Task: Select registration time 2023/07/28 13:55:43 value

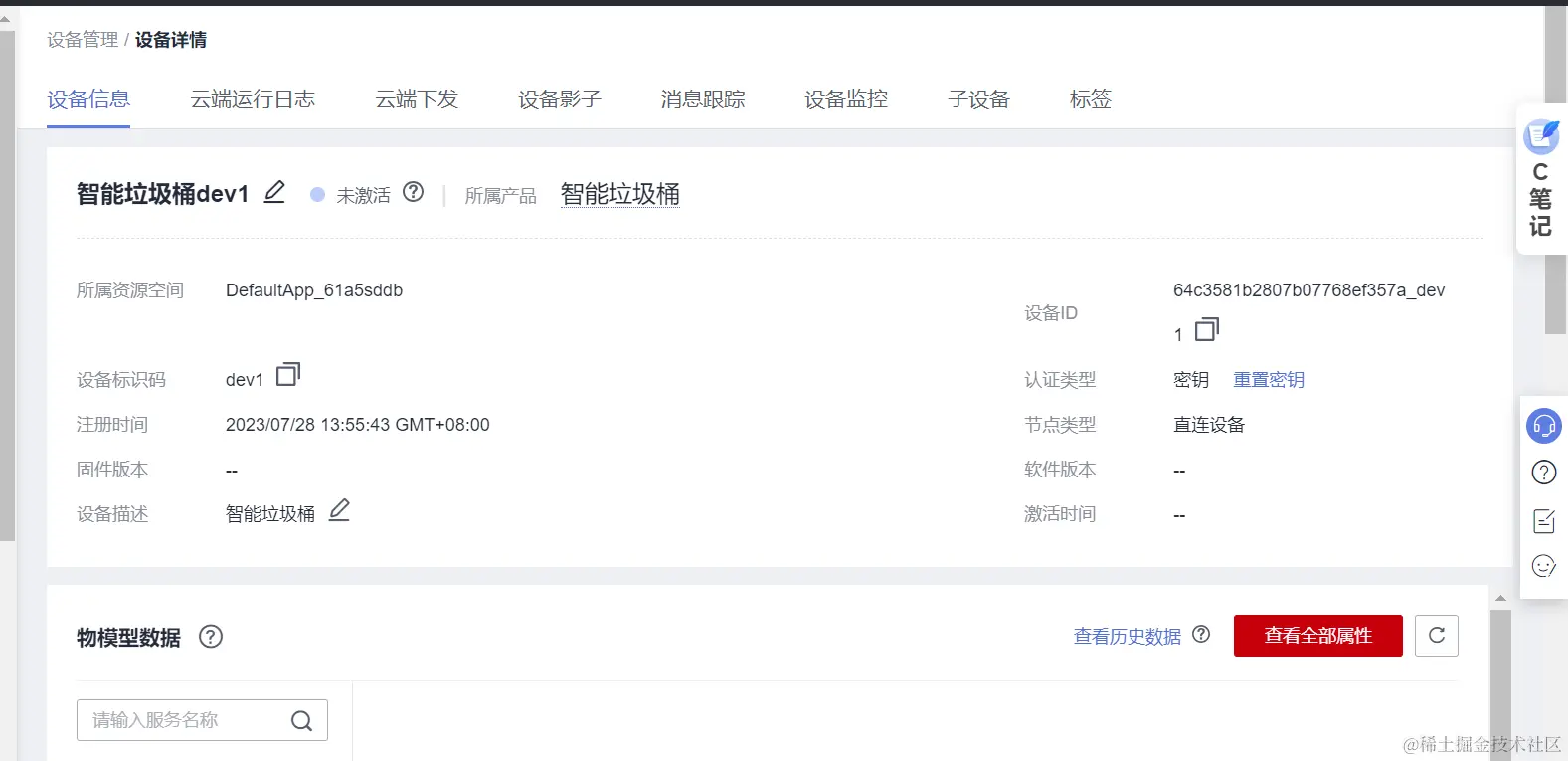Action: tap(358, 425)
